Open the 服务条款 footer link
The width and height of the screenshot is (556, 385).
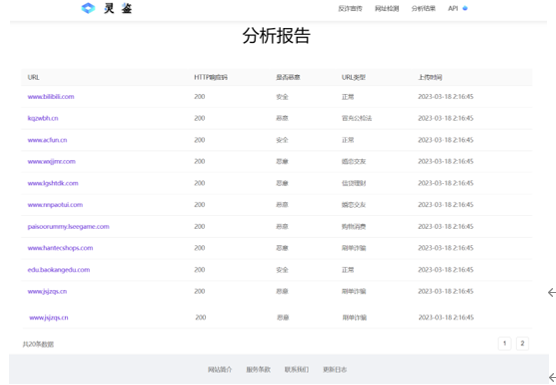(x=258, y=369)
